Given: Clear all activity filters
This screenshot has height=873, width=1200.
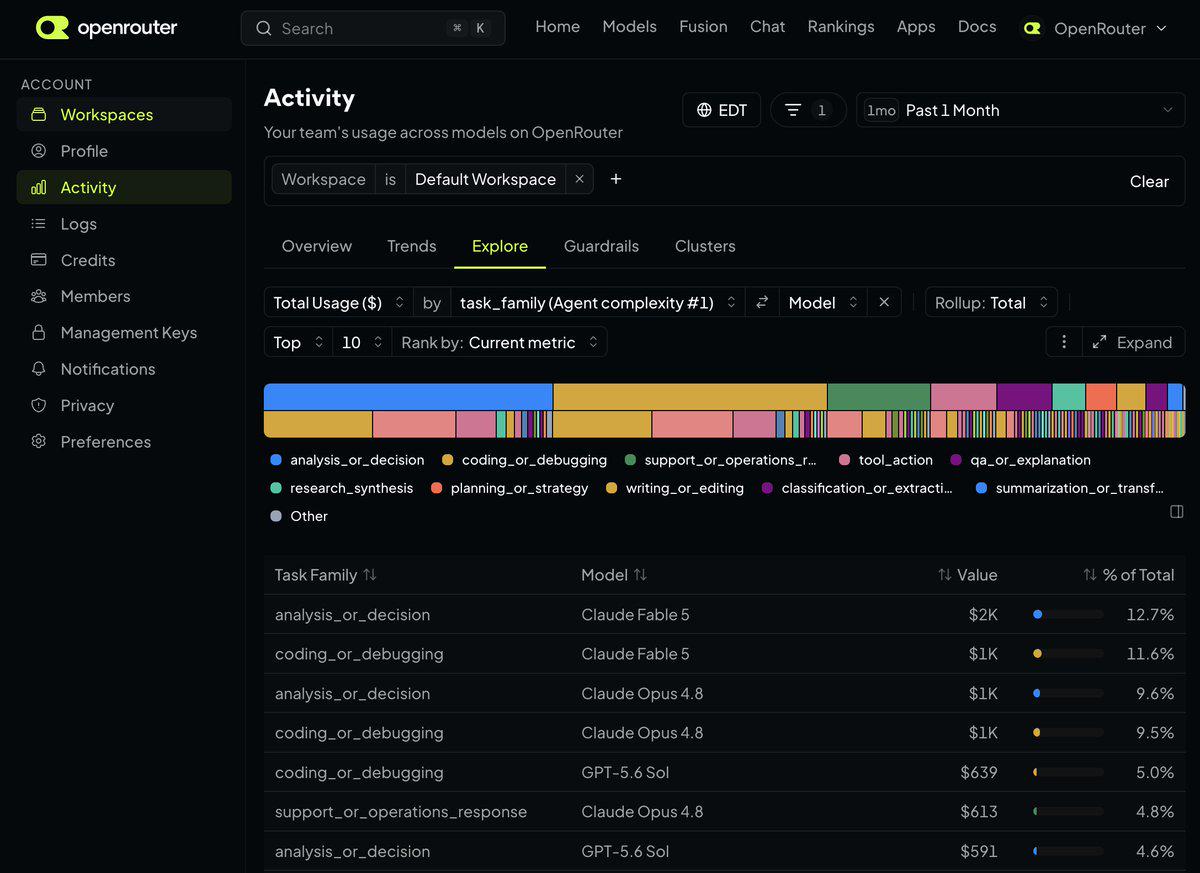Looking at the screenshot, I should [1149, 181].
